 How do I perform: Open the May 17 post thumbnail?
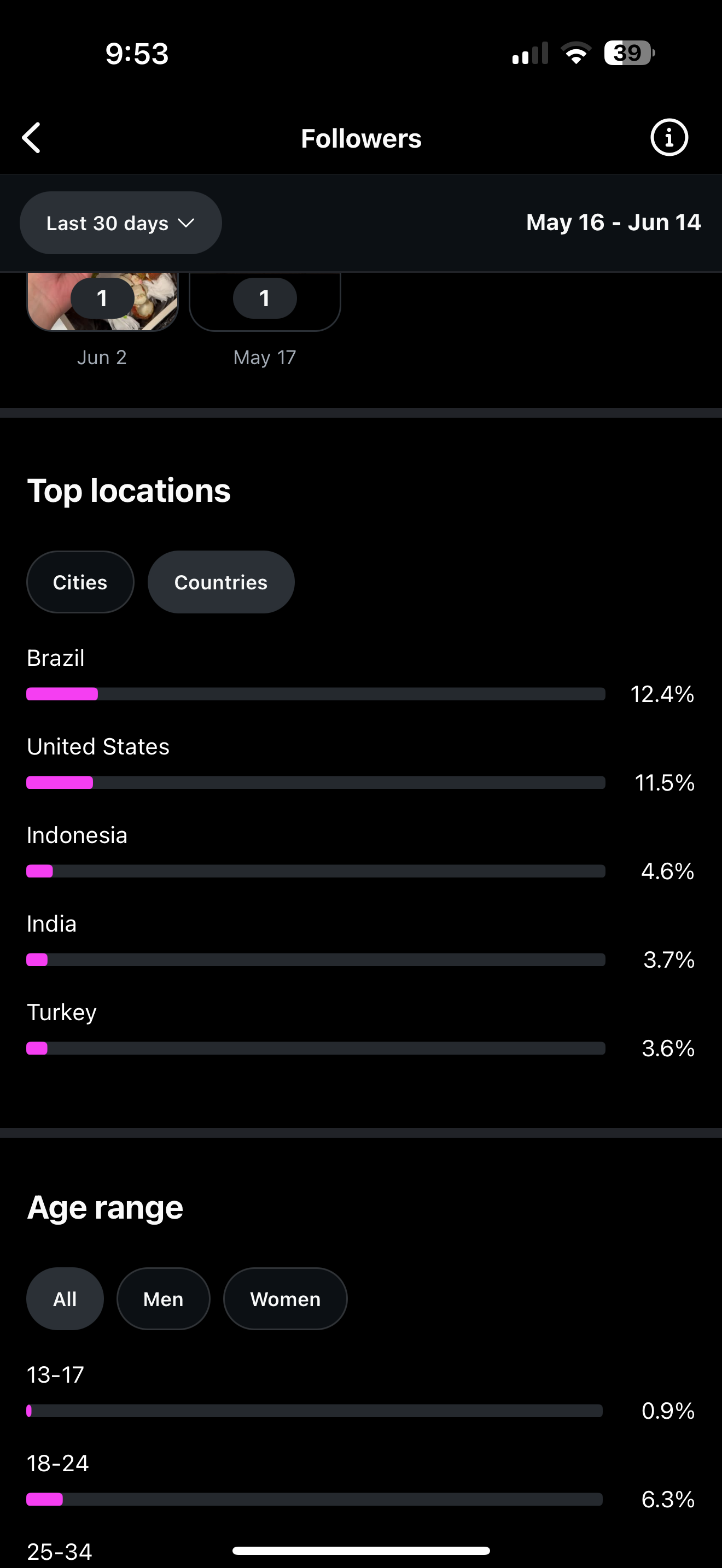point(265,302)
